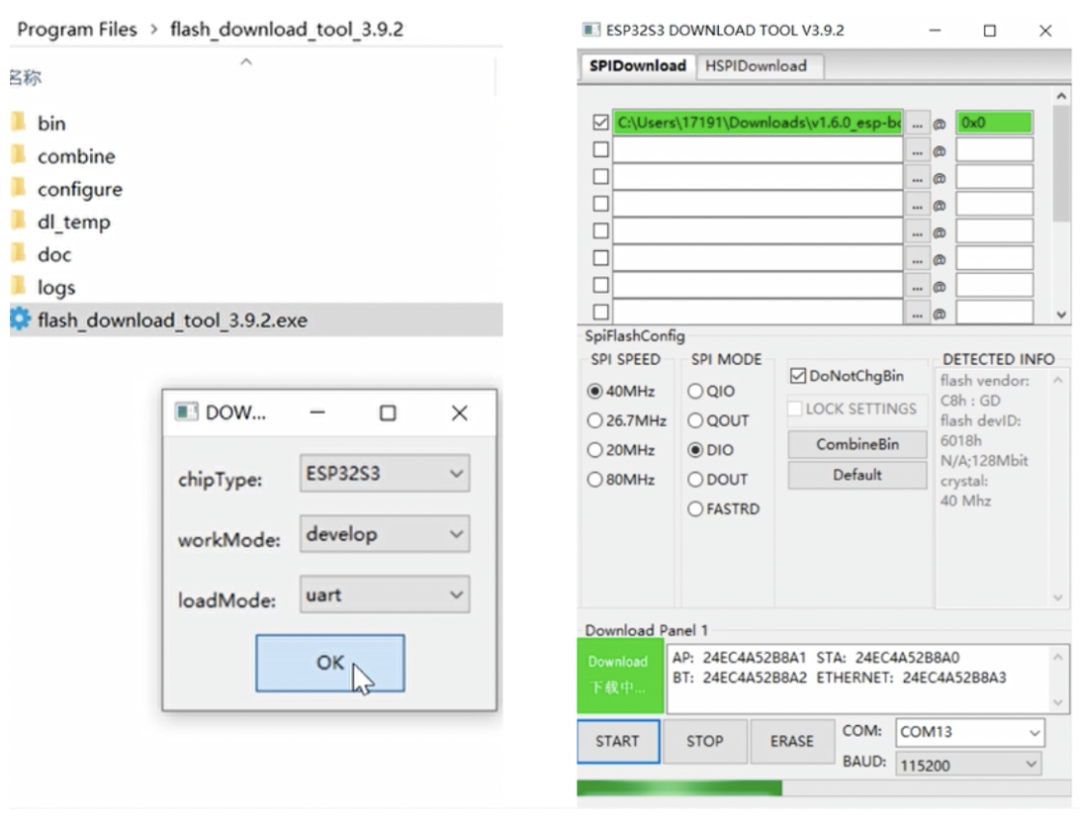Open the doc folder

pyautogui.click(x=54, y=255)
